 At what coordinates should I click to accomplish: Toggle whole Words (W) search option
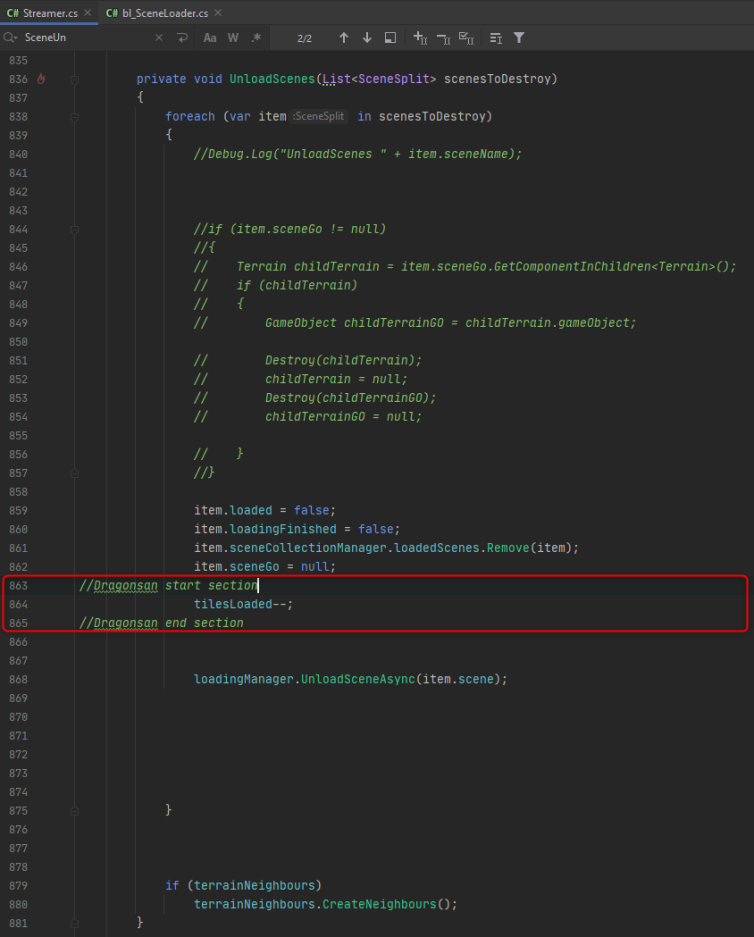click(x=233, y=38)
